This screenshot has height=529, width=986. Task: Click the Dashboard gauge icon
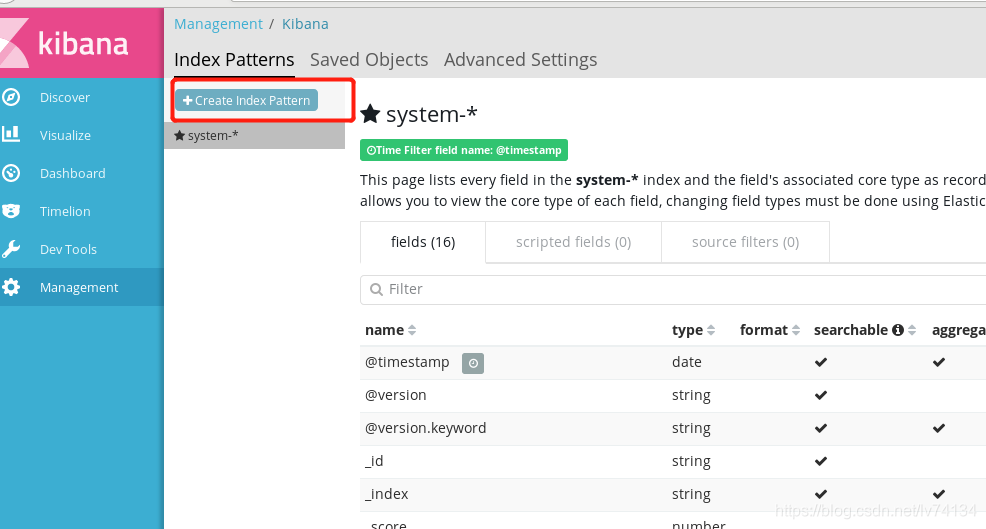[11, 173]
